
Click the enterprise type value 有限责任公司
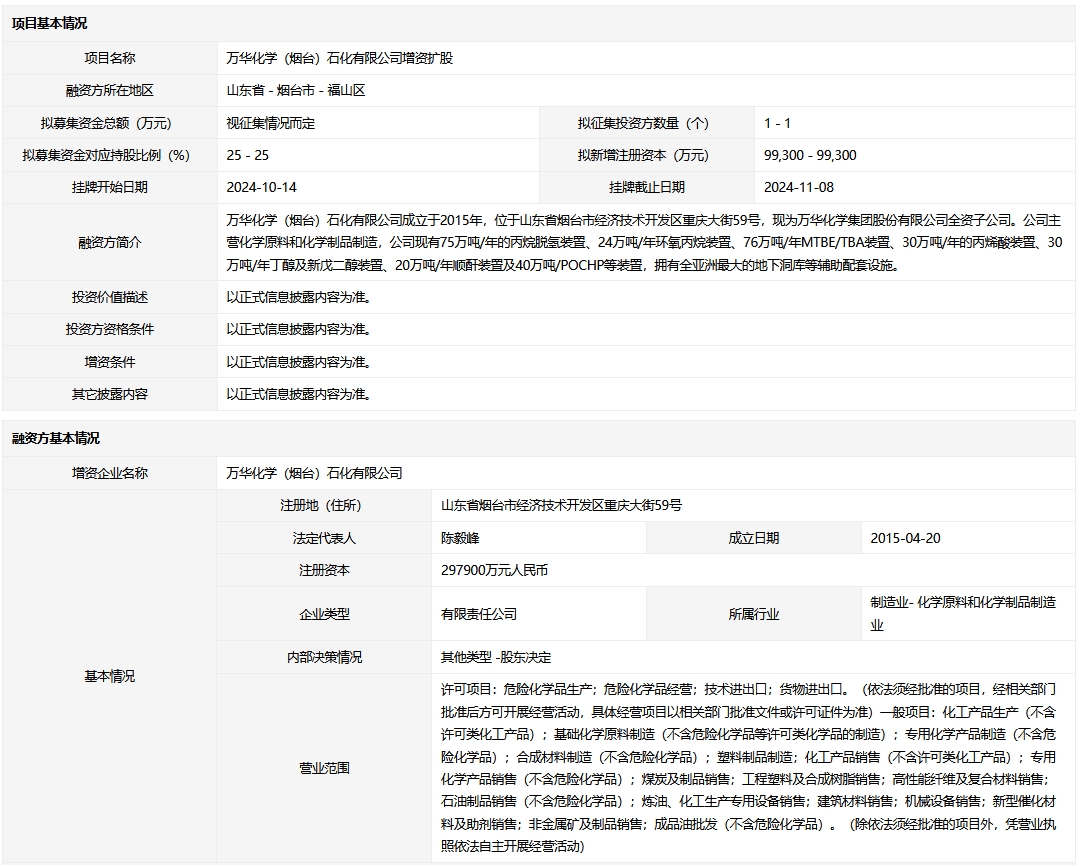coord(479,614)
